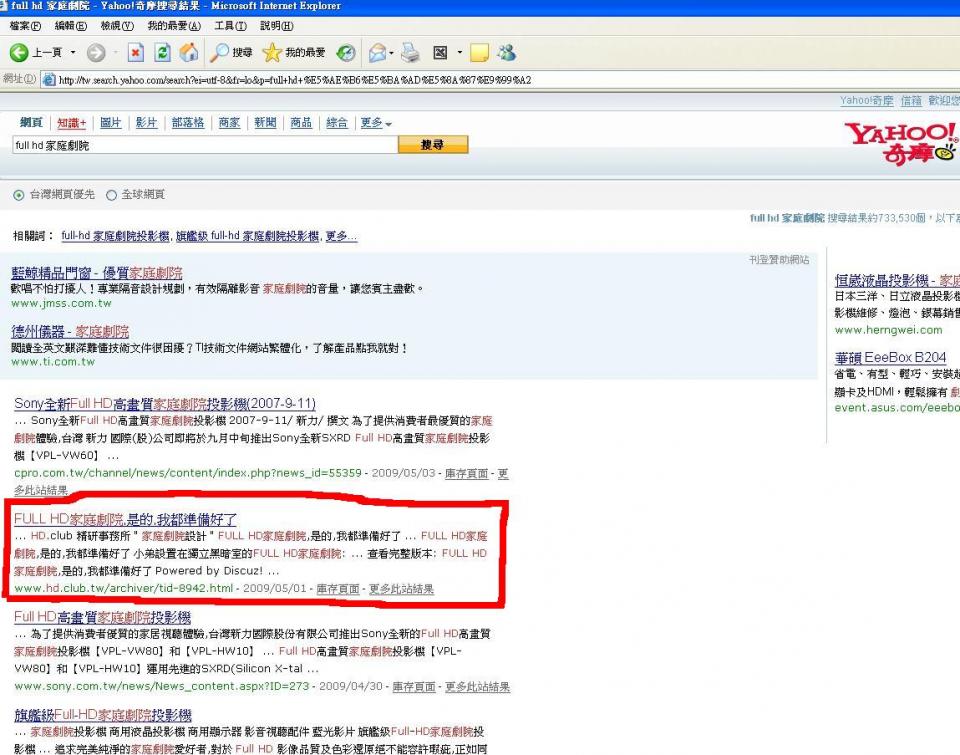Expand the 更多 search categories dropdown
This screenshot has width=960, height=755.
[x=376, y=123]
